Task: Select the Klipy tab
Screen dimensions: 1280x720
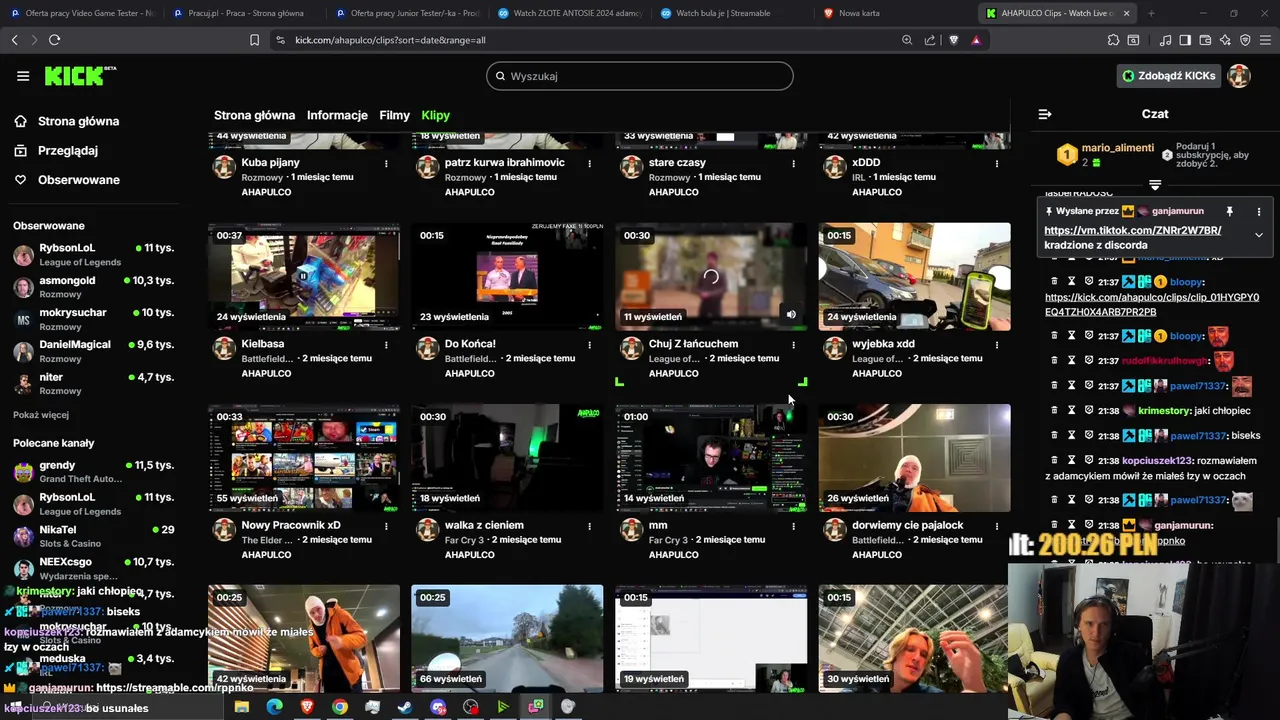Action: pyautogui.click(x=436, y=115)
